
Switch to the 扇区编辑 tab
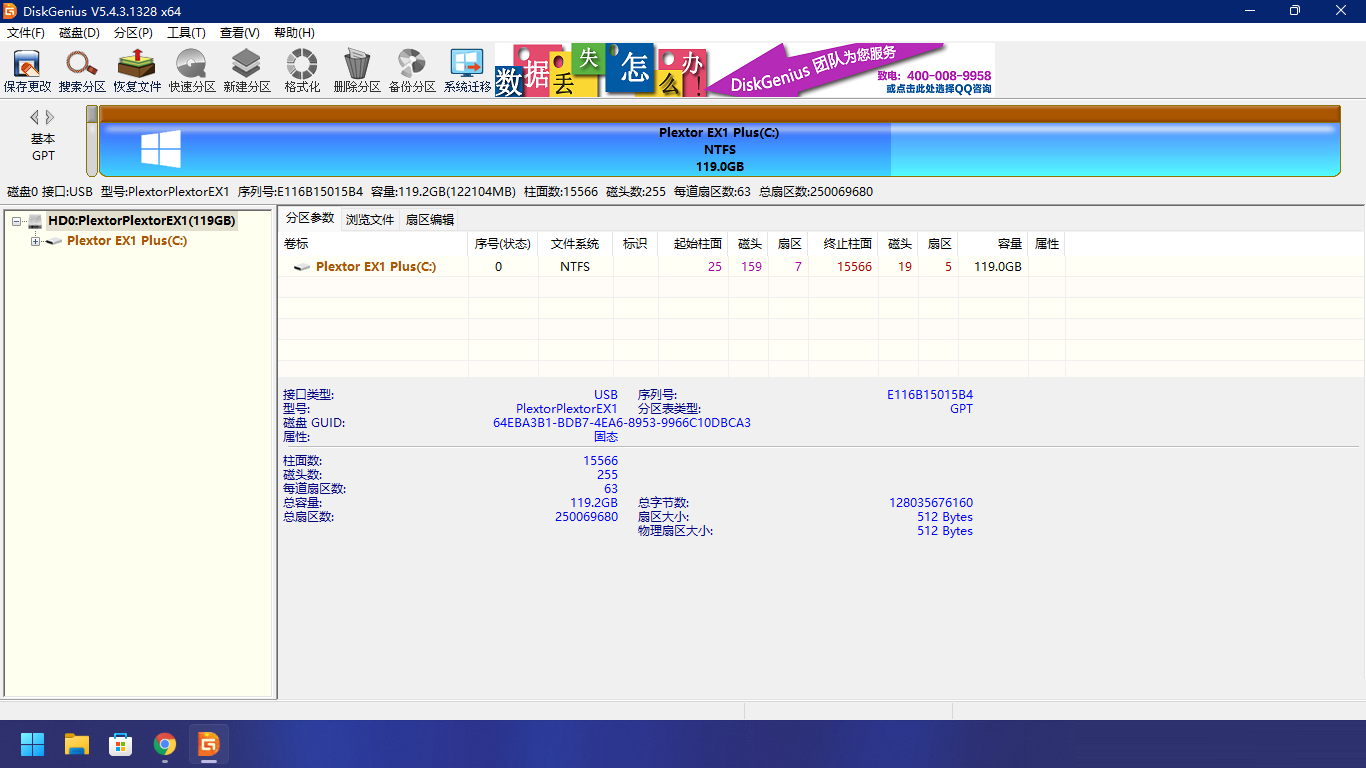[x=430, y=220]
